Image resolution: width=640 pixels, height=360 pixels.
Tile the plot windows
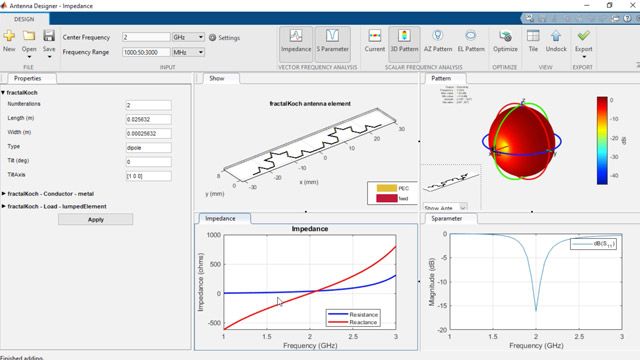tap(533, 41)
